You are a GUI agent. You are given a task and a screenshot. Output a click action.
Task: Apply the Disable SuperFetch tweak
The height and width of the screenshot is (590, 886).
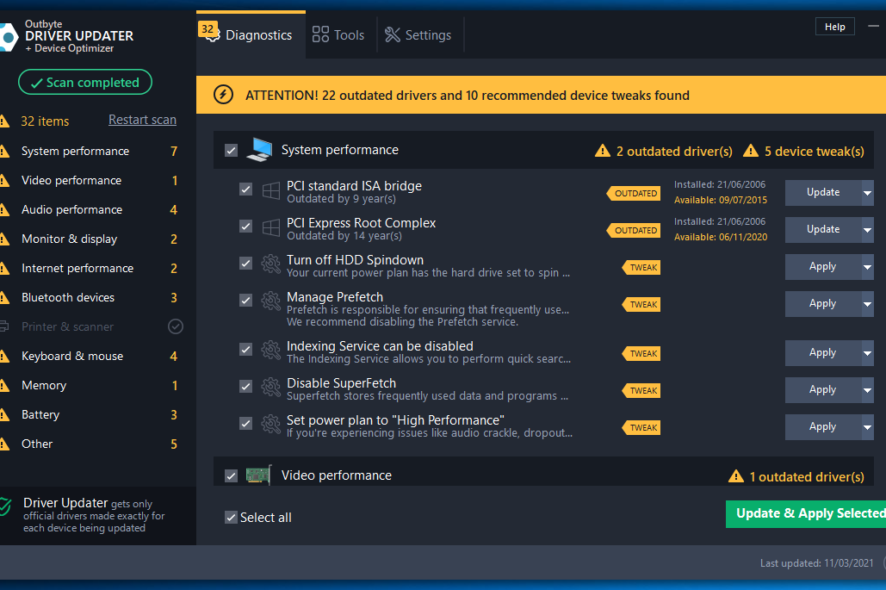pos(823,390)
